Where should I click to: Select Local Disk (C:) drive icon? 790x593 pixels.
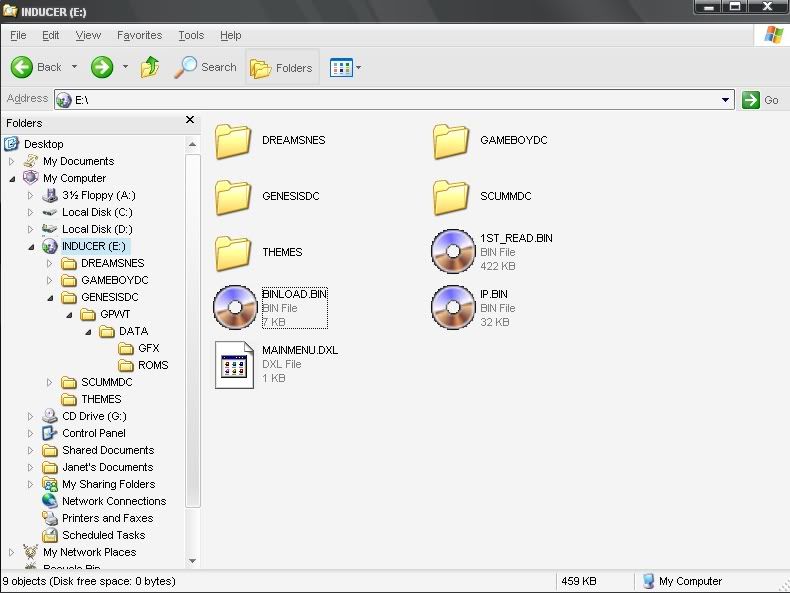tap(49, 213)
